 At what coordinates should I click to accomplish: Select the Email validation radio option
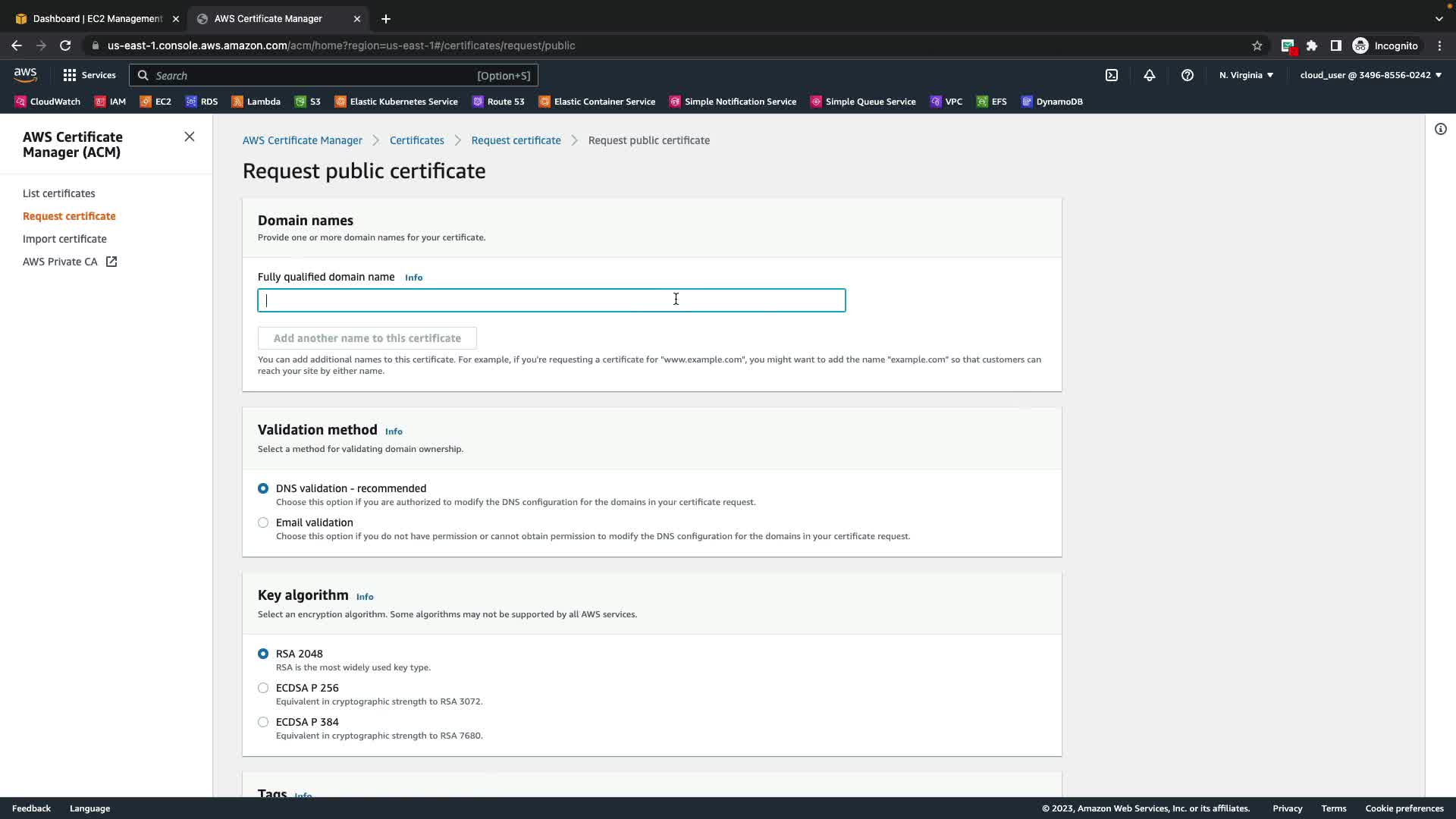[263, 522]
